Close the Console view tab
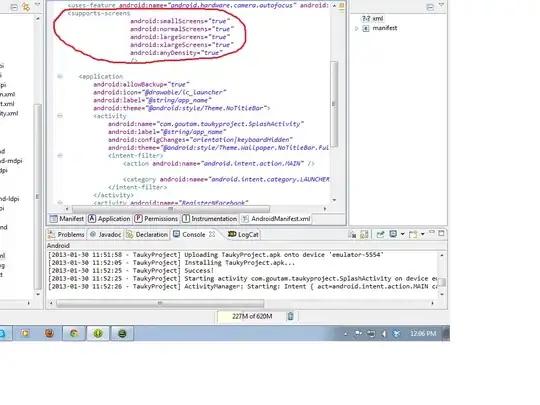Viewport: 540px width, 405px height. click(x=212, y=234)
